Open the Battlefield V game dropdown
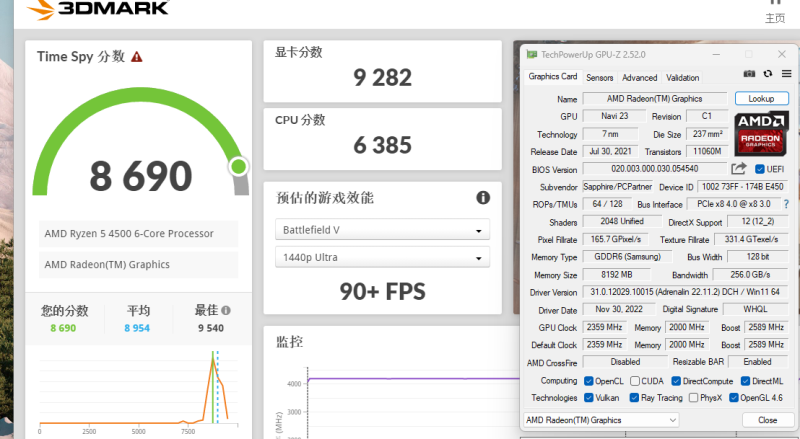The height and width of the screenshot is (439, 800). coord(382,230)
